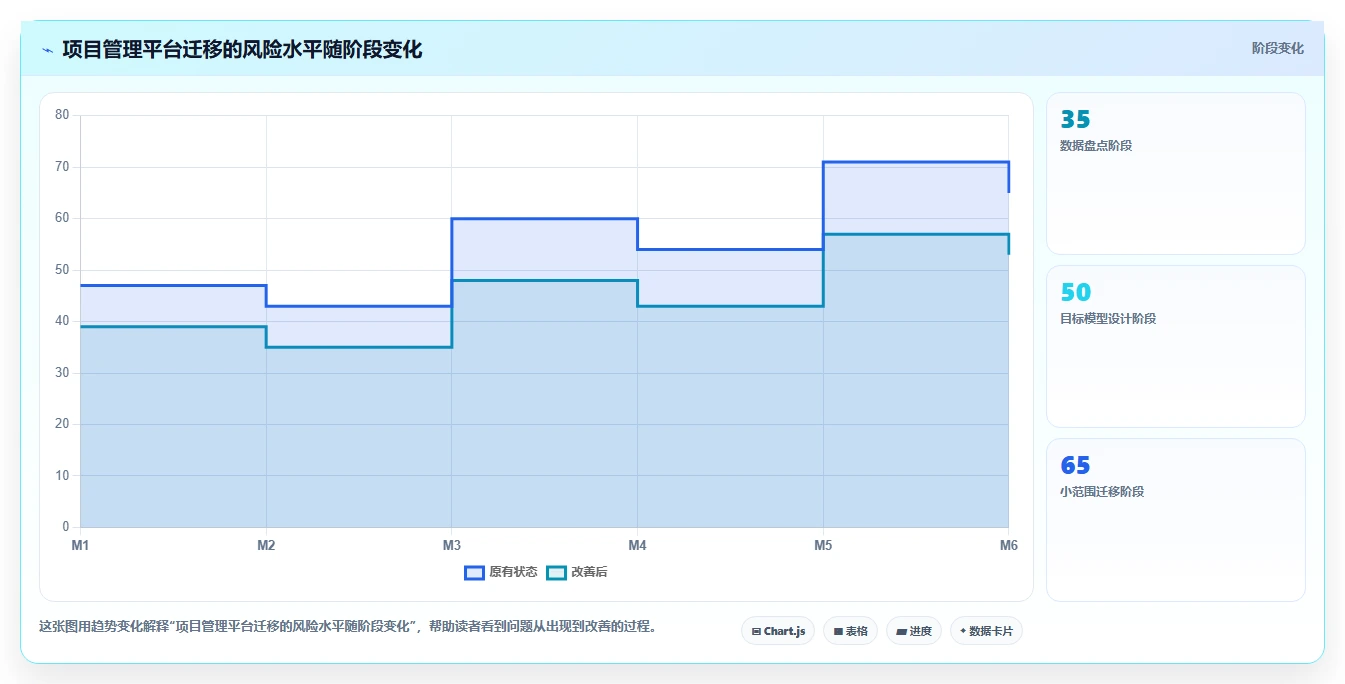
Task: Click the 20 y-axis tick label
Action: click(62, 424)
